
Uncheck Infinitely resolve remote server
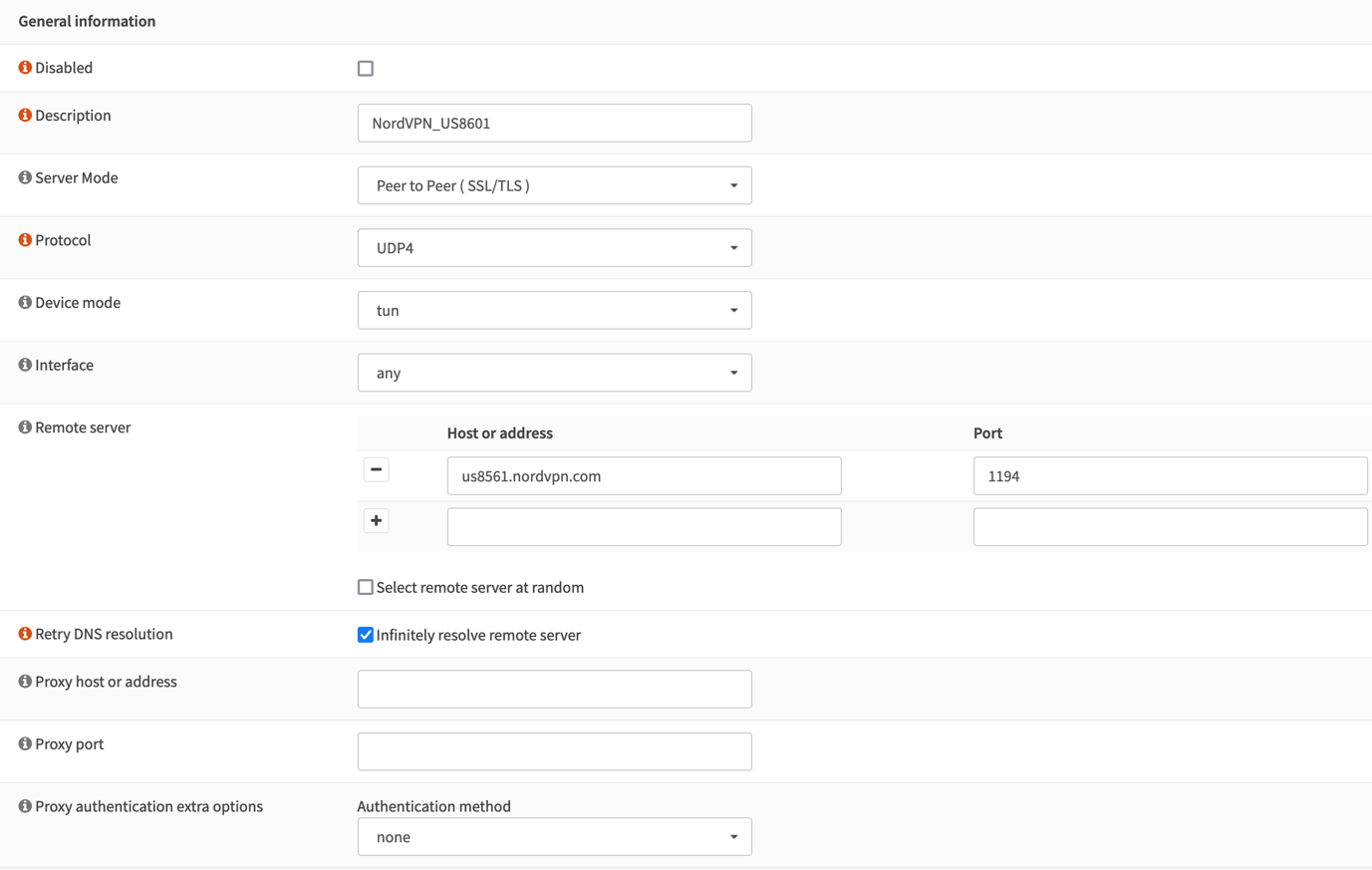tap(365, 634)
